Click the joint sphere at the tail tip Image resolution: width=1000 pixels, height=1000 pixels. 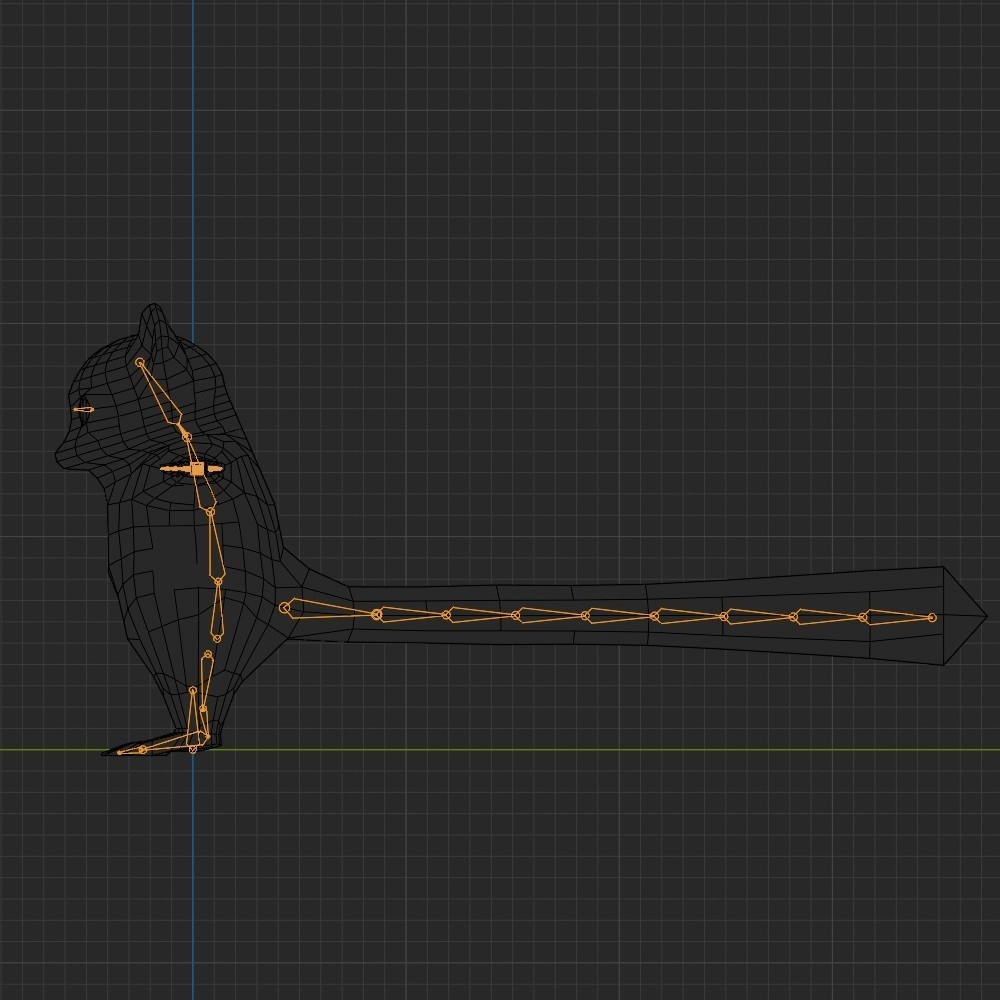coord(933,617)
